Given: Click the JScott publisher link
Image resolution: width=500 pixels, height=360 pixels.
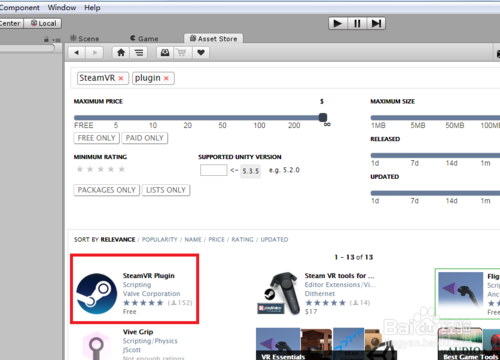Looking at the screenshot, I should (132, 350).
